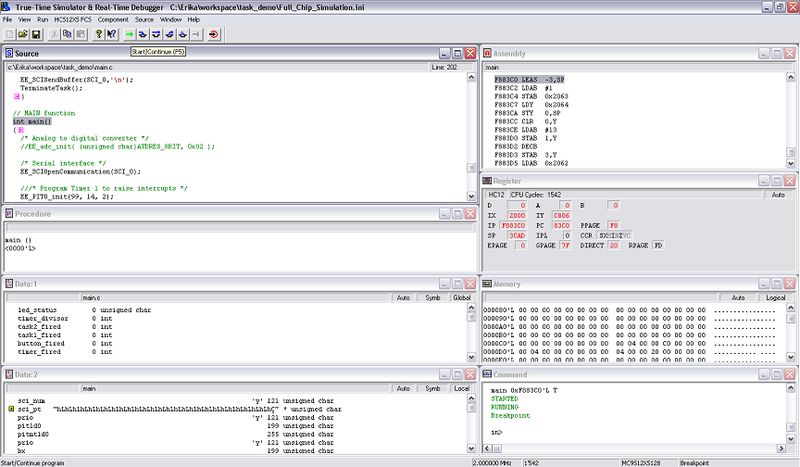Start program with green arrow icon

click(x=130, y=34)
